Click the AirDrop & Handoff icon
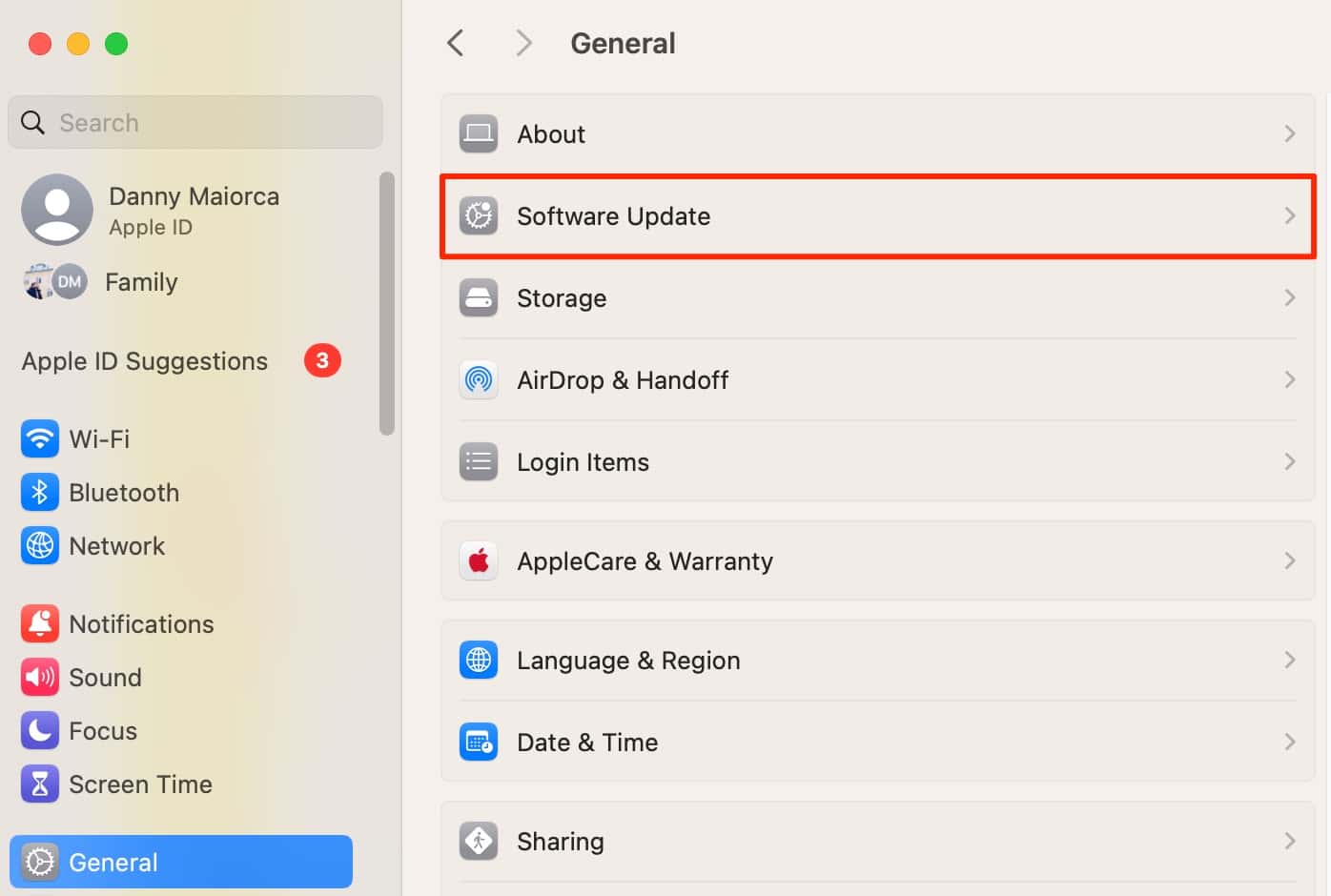1331x896 pixels. coord(479,380)
